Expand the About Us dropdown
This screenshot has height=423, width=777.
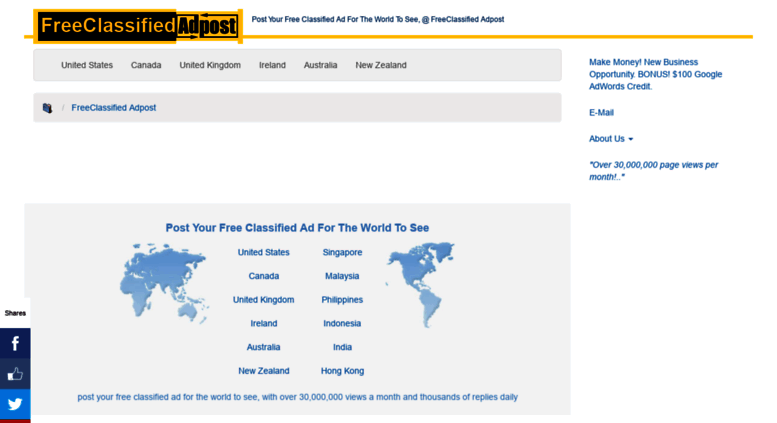click(611, 139)
